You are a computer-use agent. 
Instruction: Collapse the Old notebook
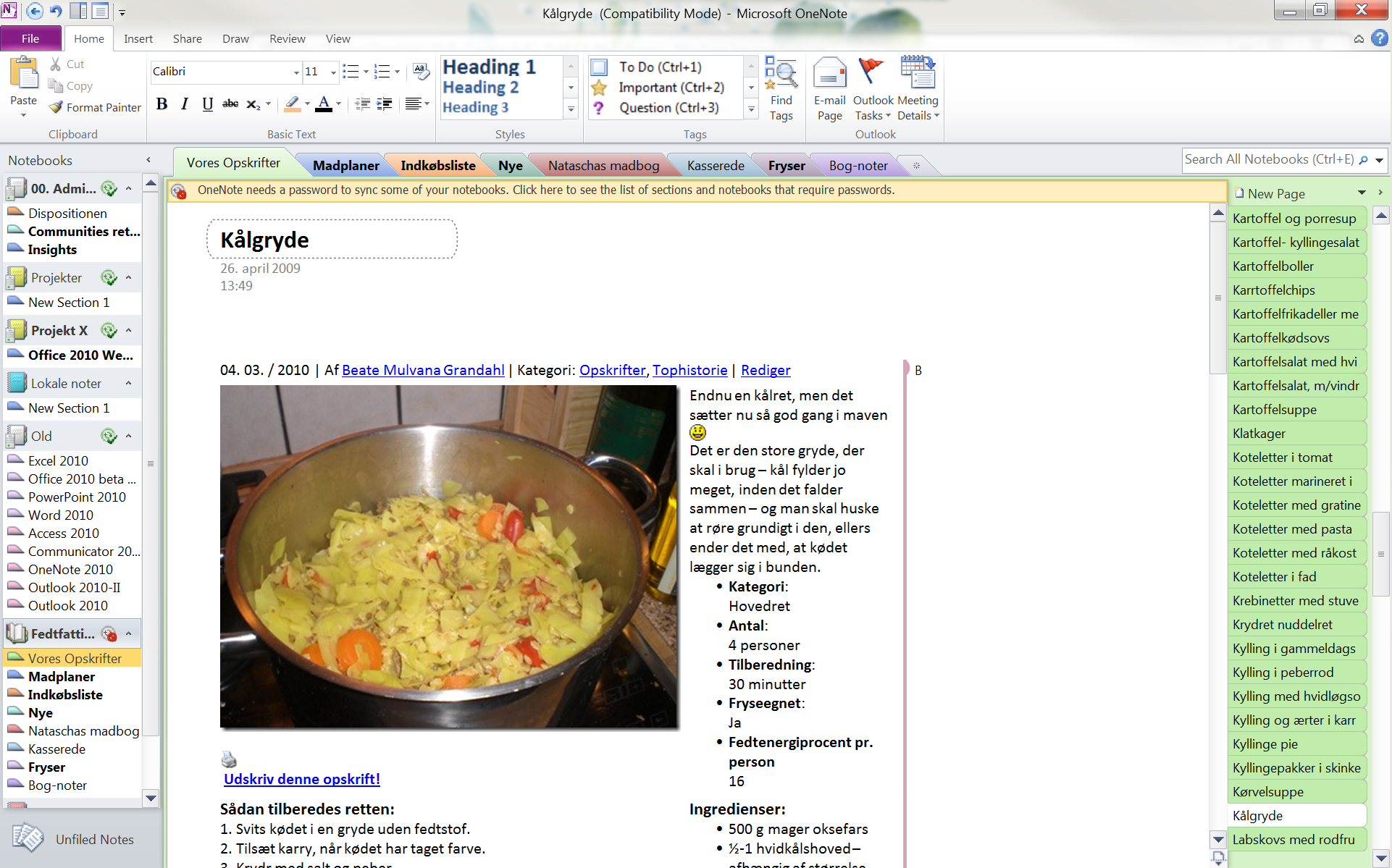[129, 436]
